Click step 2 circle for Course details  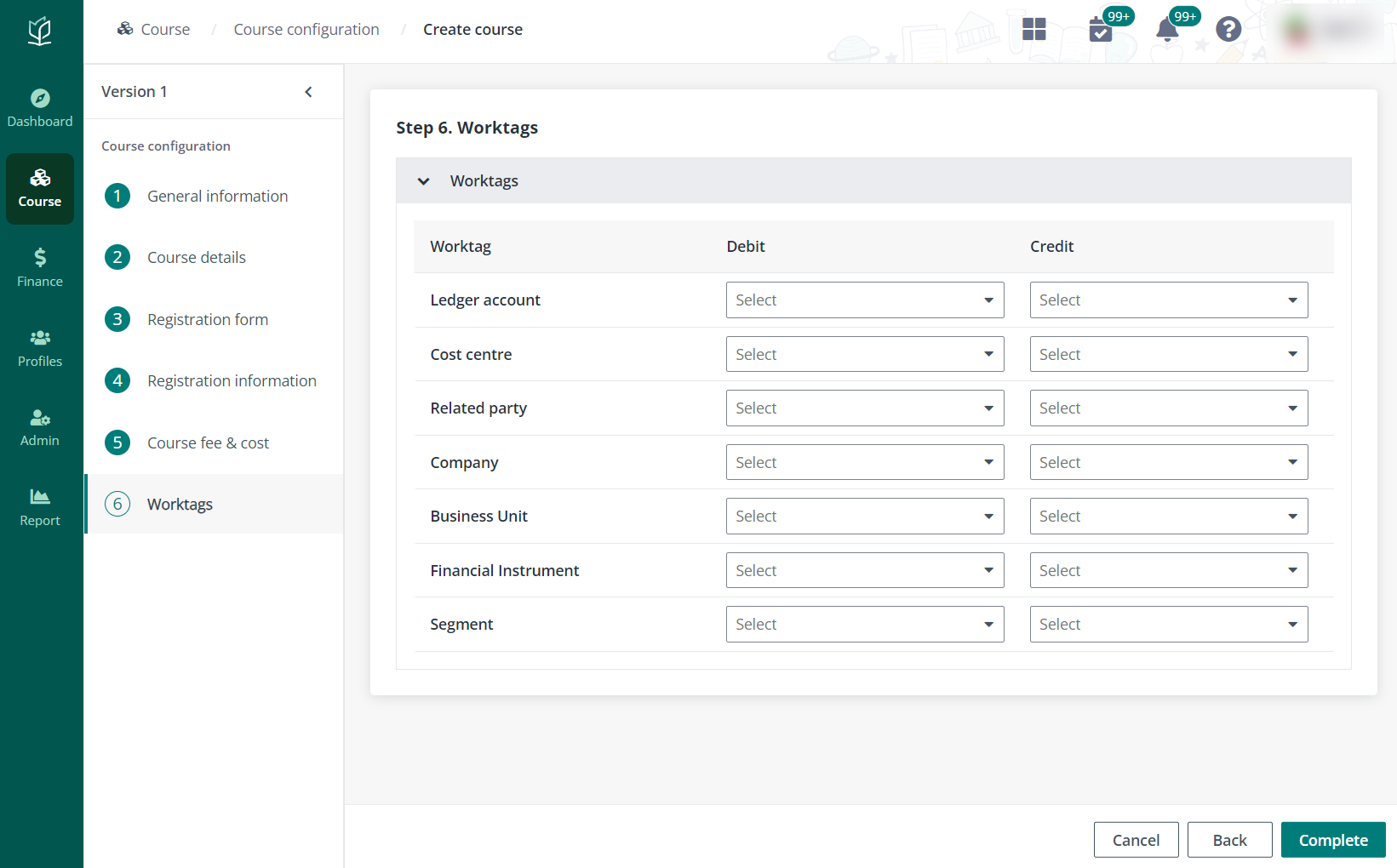(x=117, y=257)
